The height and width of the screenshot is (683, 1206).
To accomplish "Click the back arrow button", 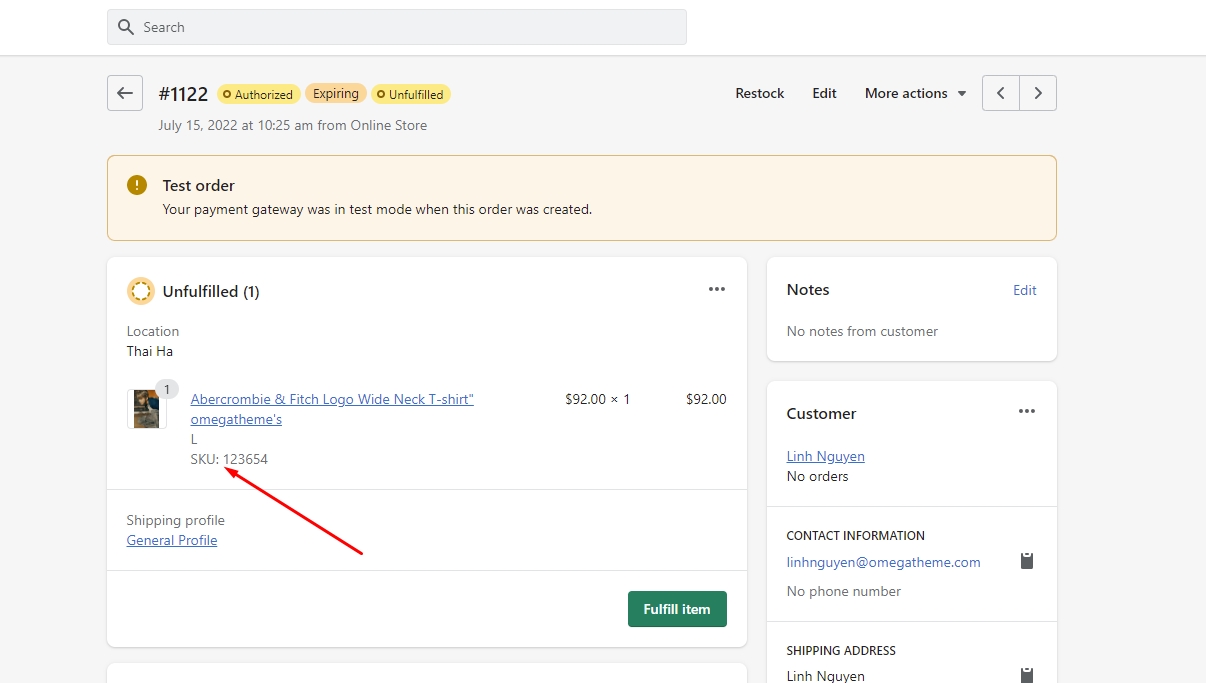I will 124,93.
